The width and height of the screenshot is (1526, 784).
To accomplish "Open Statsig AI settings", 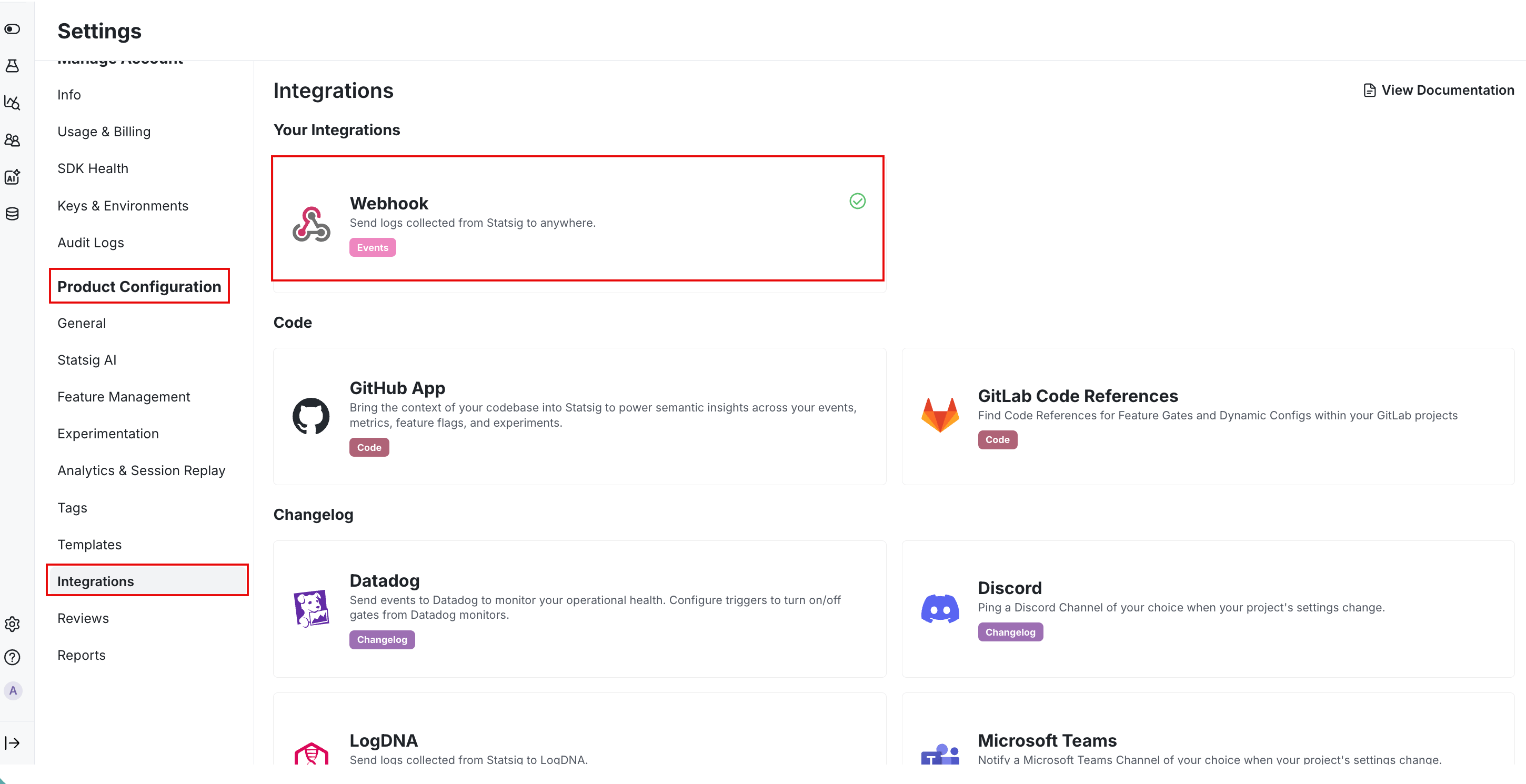I will 86,360.
